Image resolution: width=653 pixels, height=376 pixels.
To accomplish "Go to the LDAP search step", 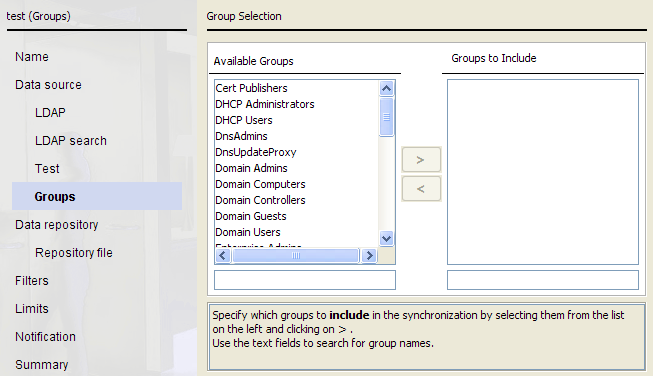I will pos(71,141).
